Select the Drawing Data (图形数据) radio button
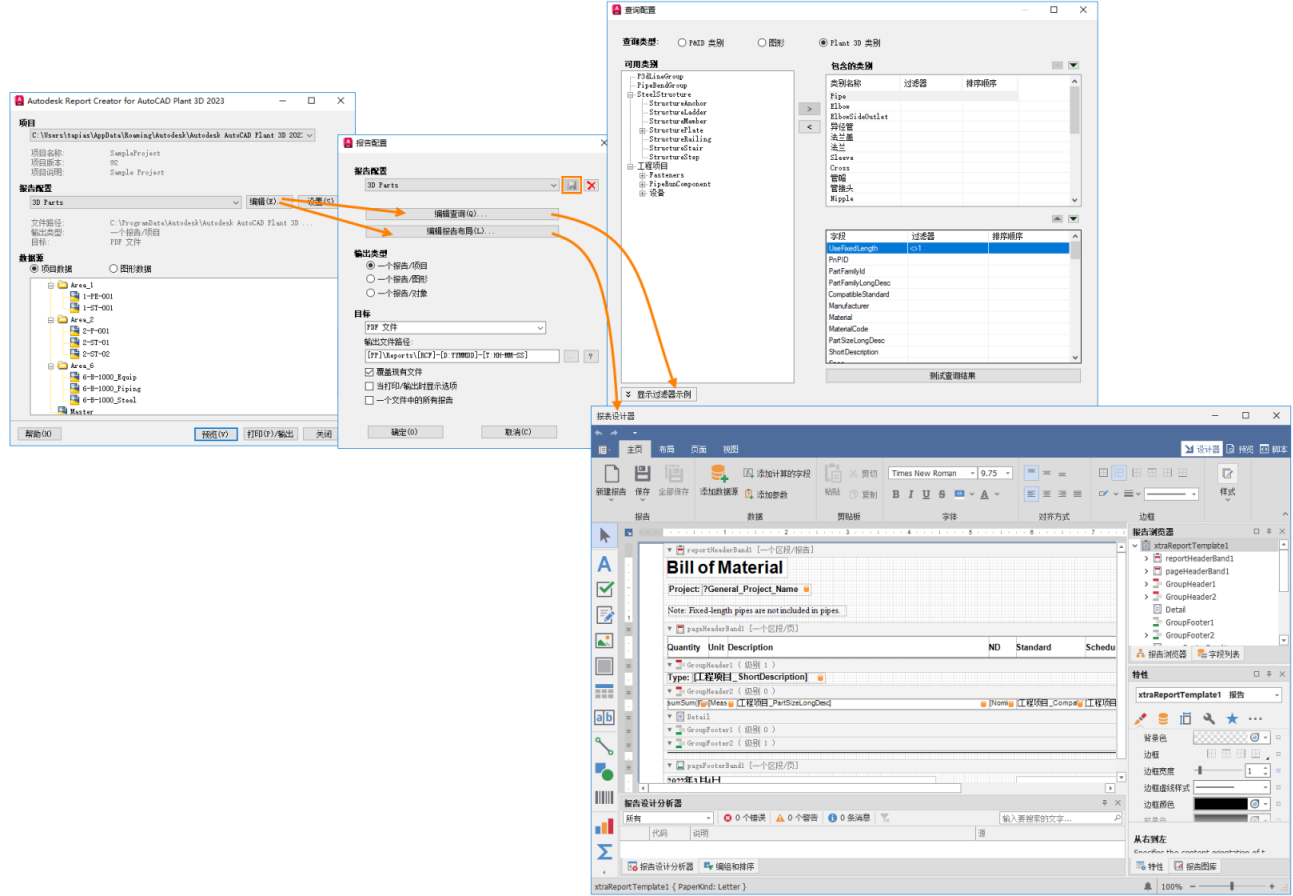The width and height of the screenshot is (1293, 896). (x=113, y=269)
